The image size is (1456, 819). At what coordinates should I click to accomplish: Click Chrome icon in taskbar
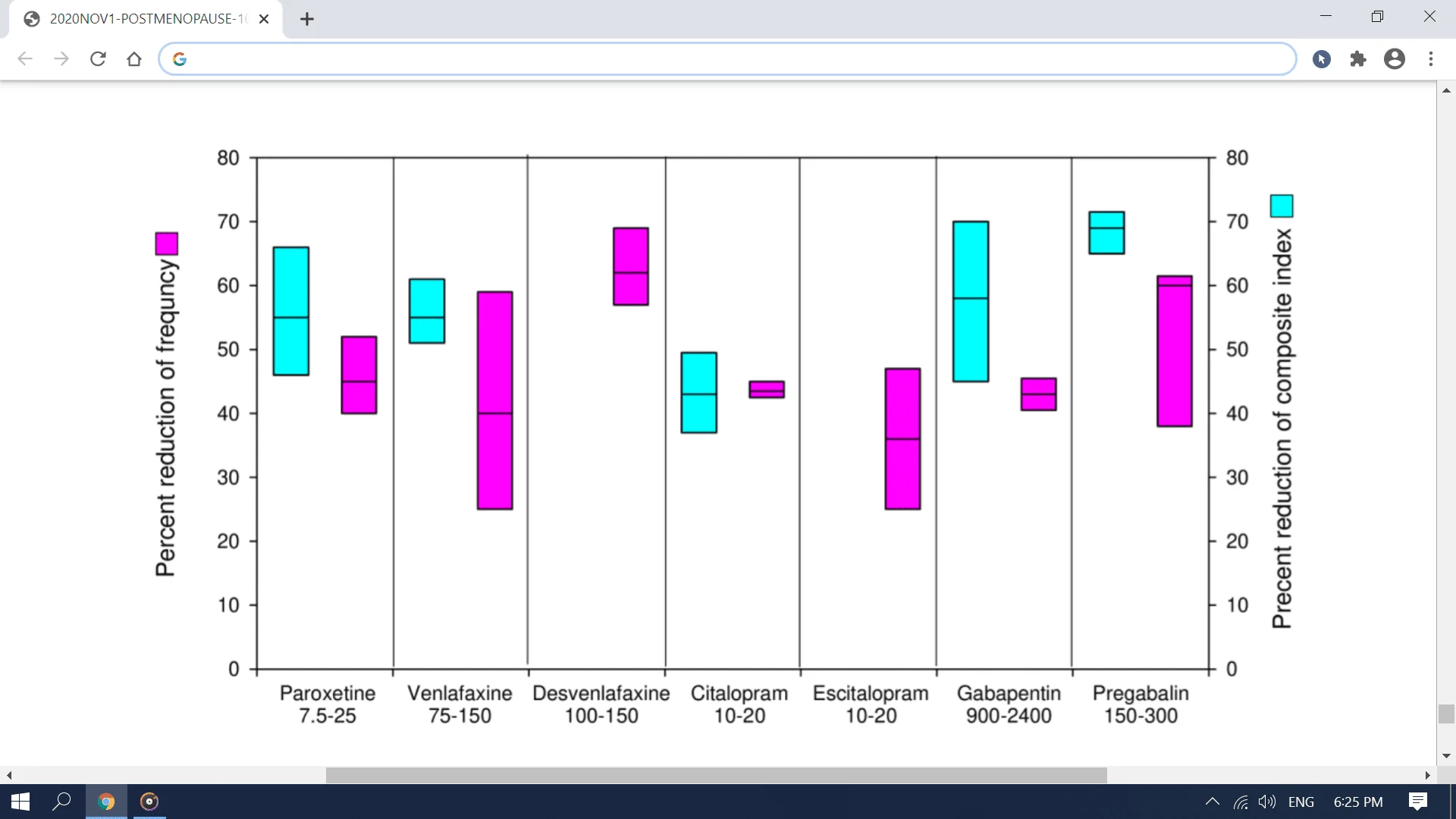106,802
